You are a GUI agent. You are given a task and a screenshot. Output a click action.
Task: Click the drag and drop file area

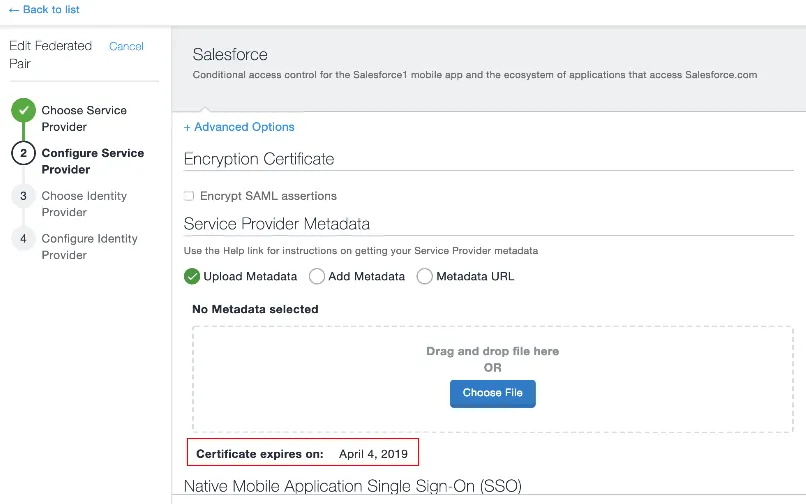[x=492, y=379]
